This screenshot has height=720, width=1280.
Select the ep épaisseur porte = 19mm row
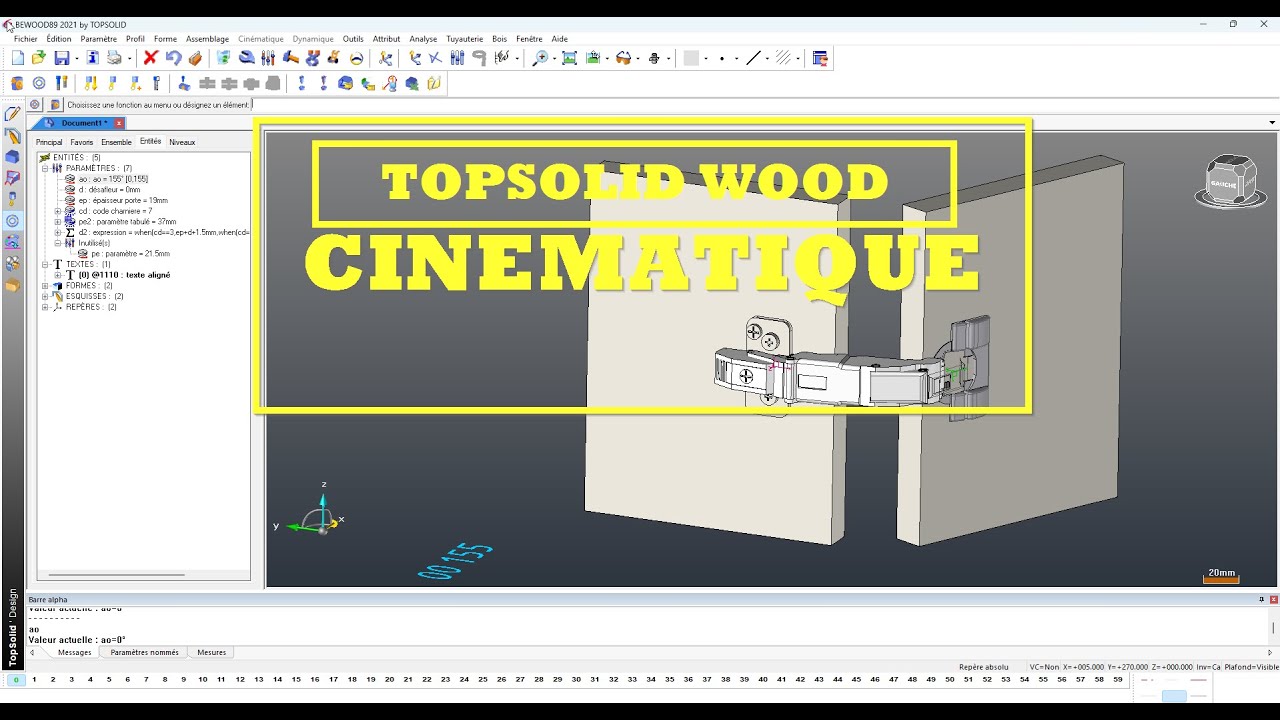tap(116, 200)
